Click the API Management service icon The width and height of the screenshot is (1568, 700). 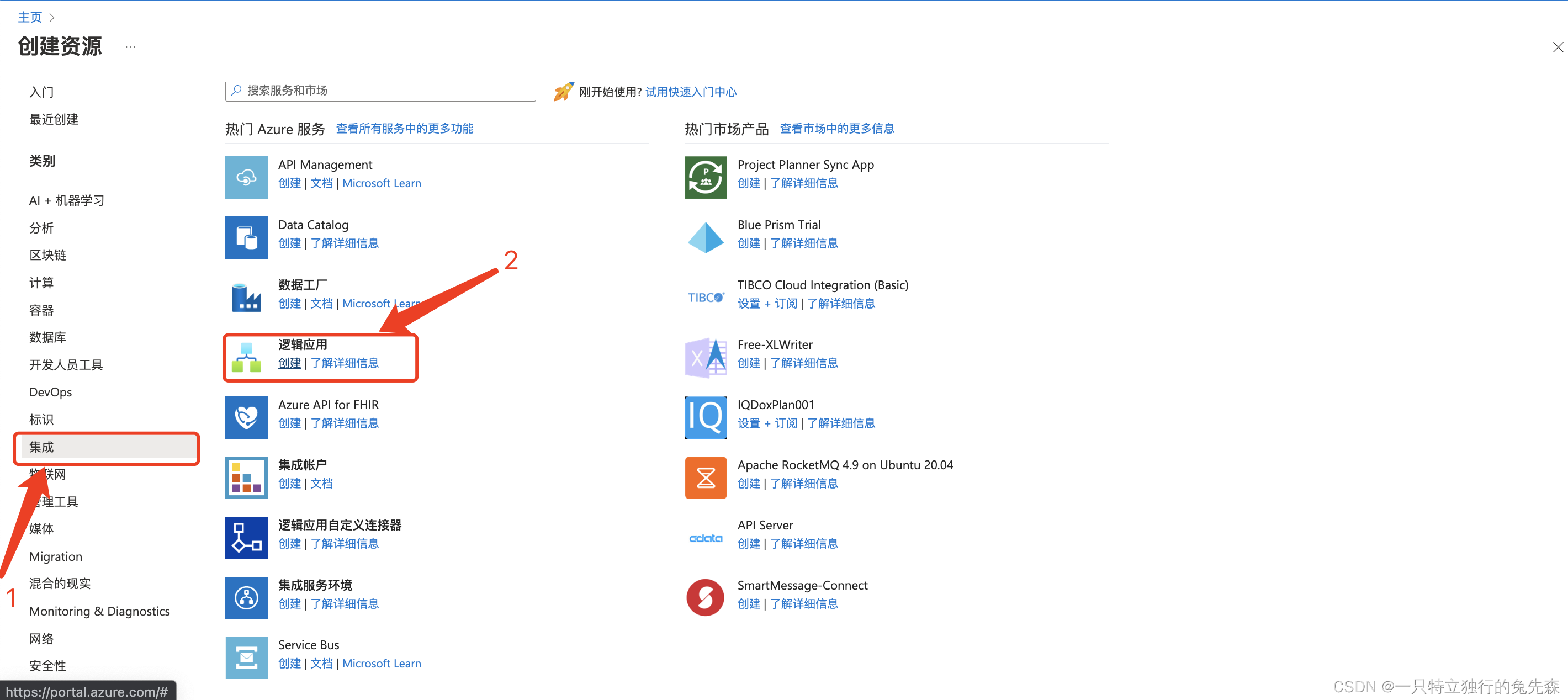click(x=246, y=177)
